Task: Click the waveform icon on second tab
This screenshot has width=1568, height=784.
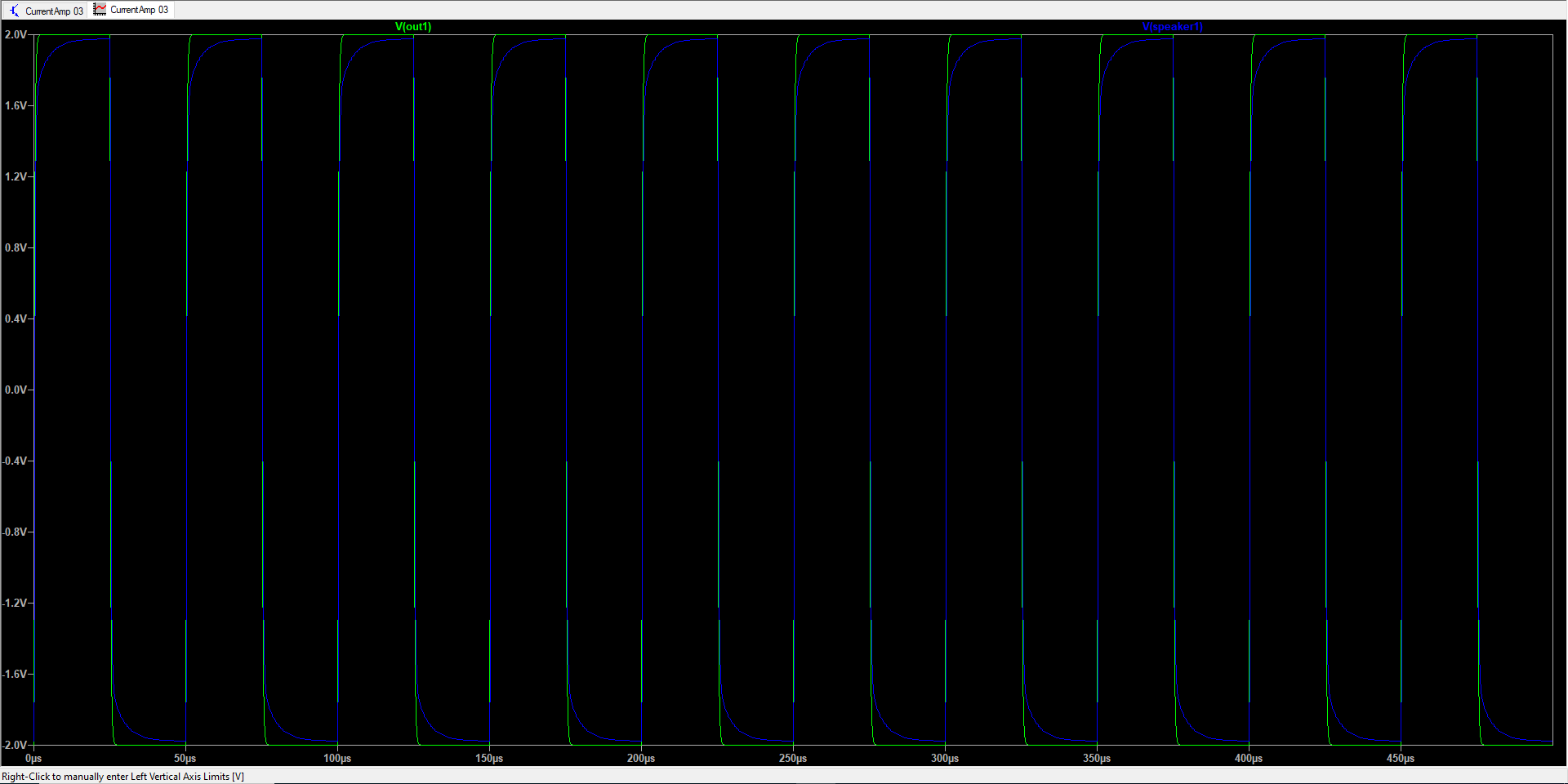Action: point(100,10)
